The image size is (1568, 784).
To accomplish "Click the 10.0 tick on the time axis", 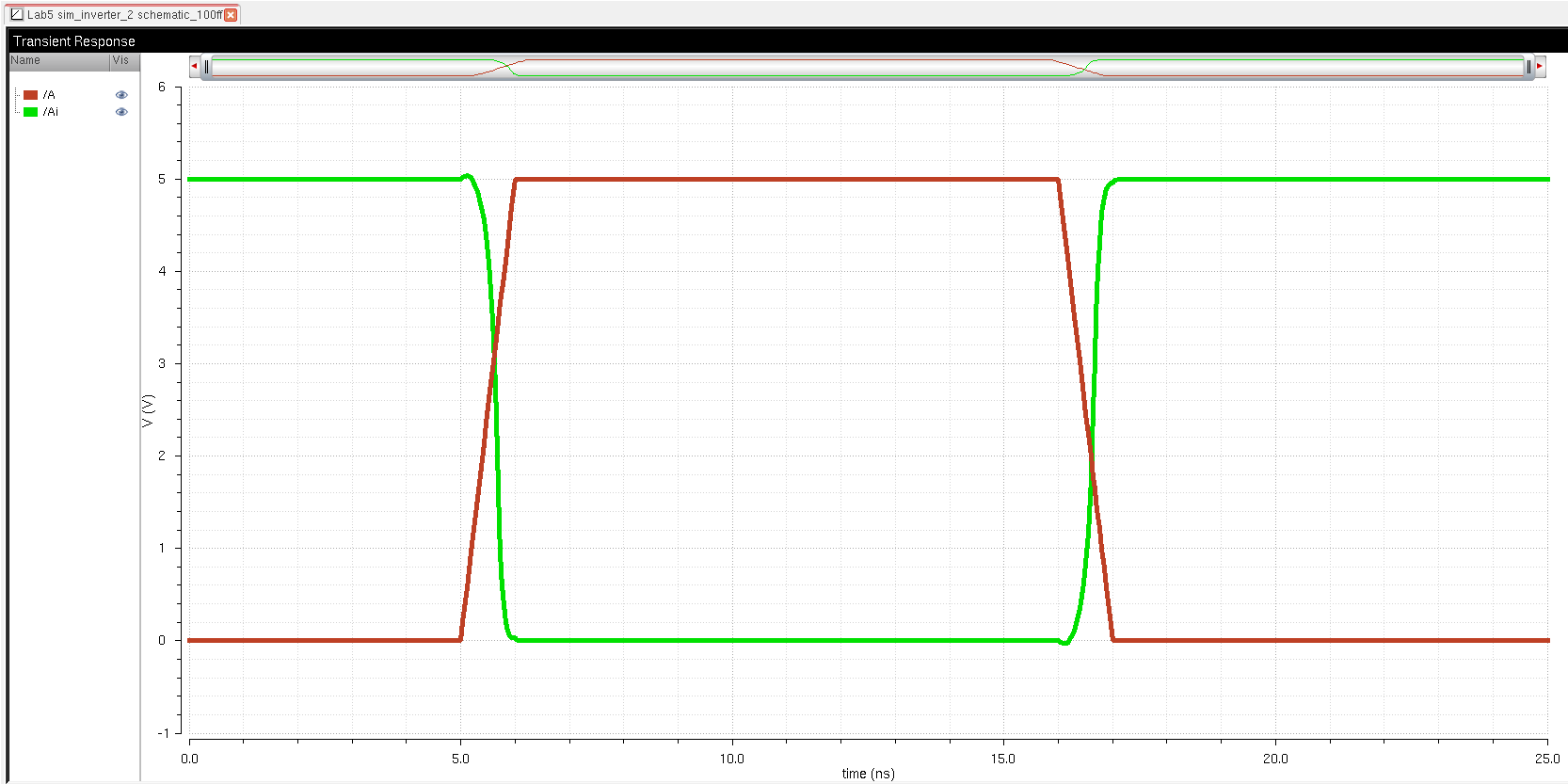I will [x=732, y=759].
